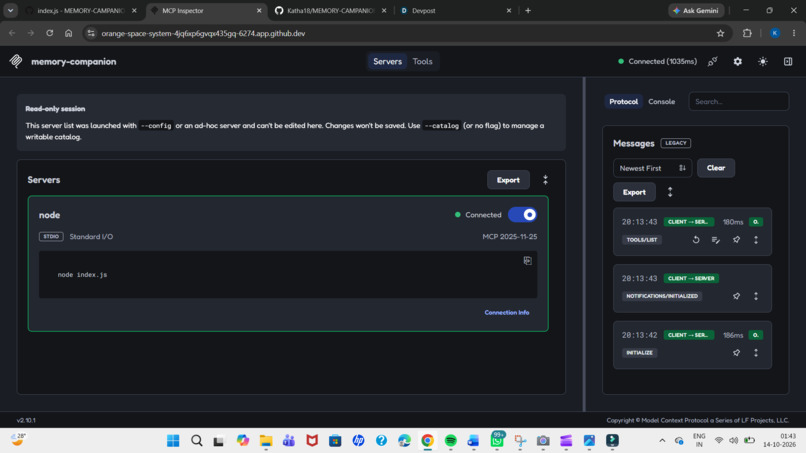Export the messages log
The width and height of the screenshot is (806, 453).
point(634,192)
